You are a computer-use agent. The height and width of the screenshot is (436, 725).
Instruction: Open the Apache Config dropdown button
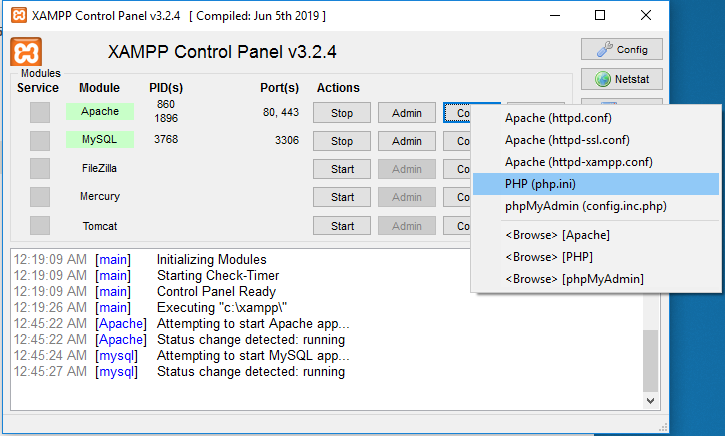pyautogui.click(x=457, y=113)
